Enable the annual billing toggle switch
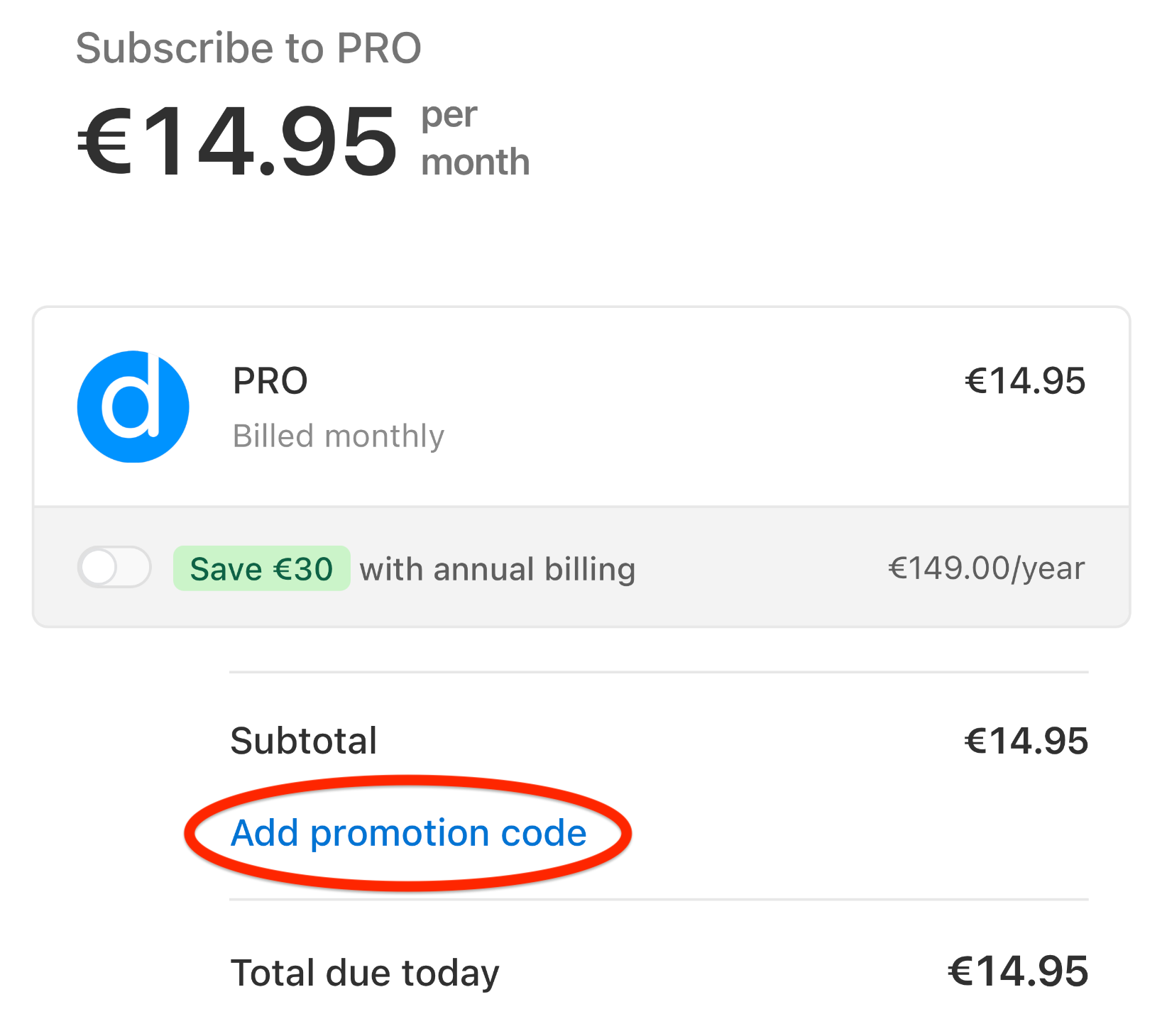 coord(114,567)
